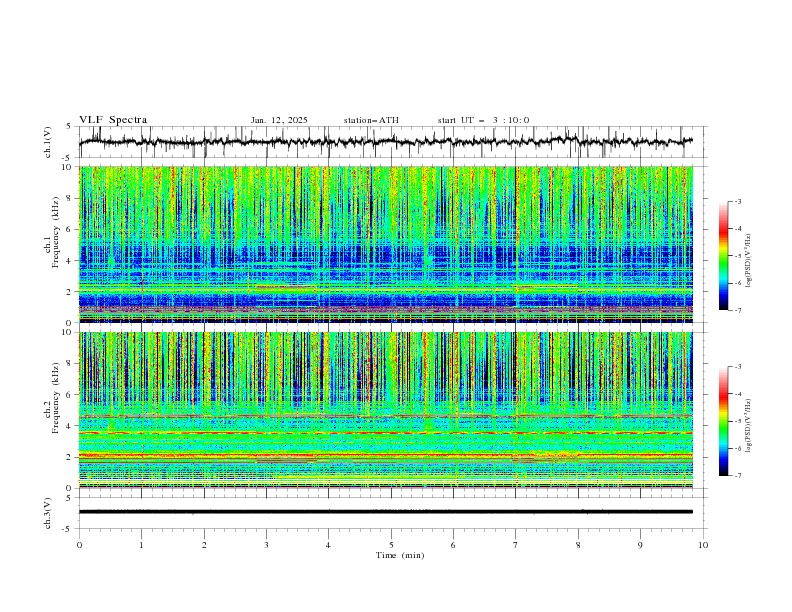Click the "station=ATH" header label
This screenshot has width=792, height=612.
(371, 120)
